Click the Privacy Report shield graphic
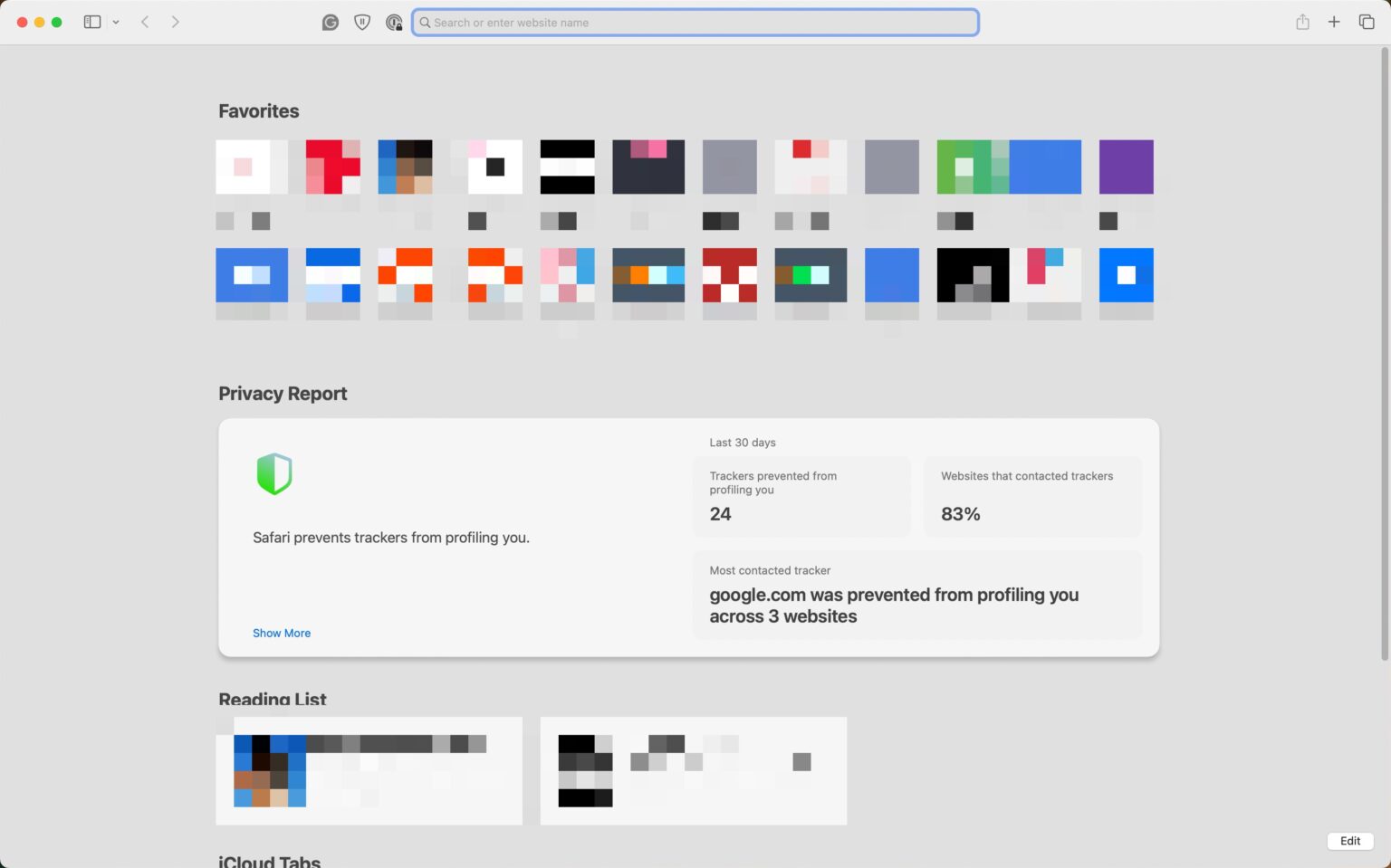This screenshot has height=868, width=1391. pos(273,472)
